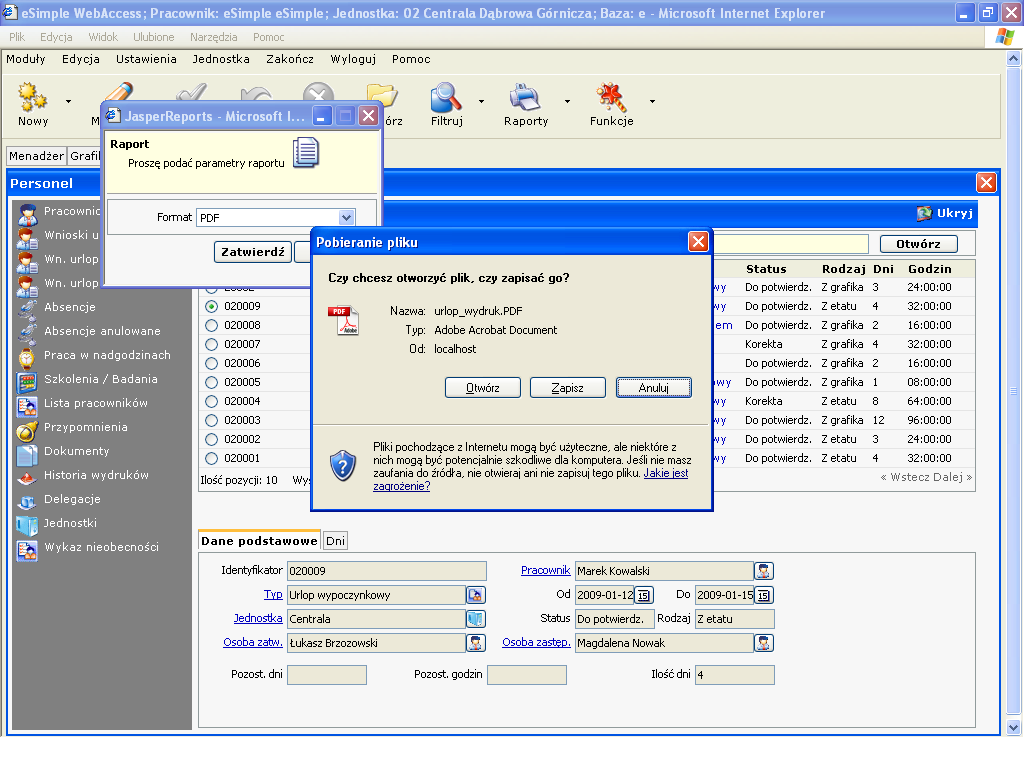Open Lista pracowników sidebar icon
Viewport: 1024px width, 768px height.
click(27, 405)
